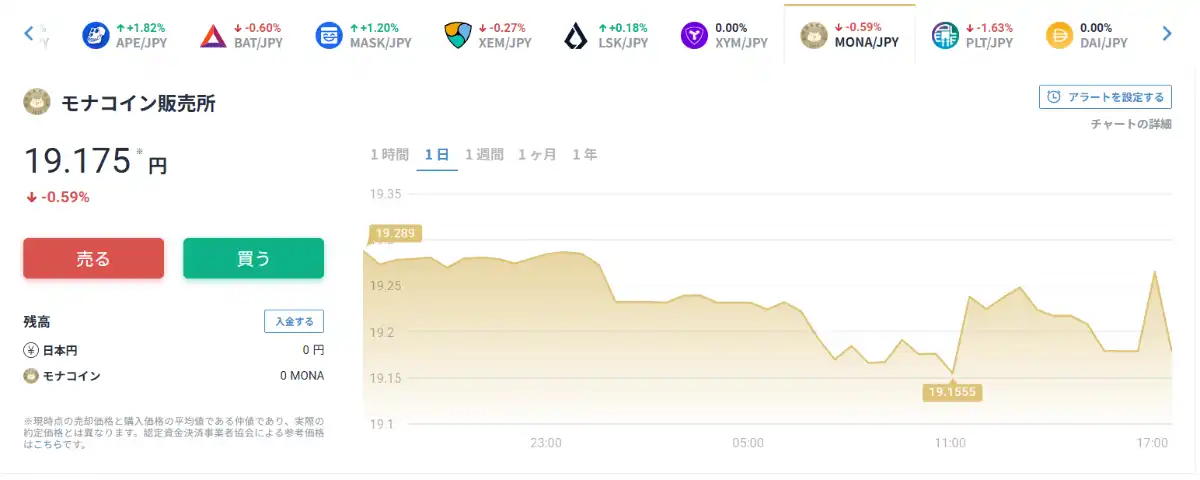Image resolution: width=1200 pixels, height=480 pixels.
Task: Switch chart to 1時間 range
Action: pyautogui.click(x=390, y=154)
